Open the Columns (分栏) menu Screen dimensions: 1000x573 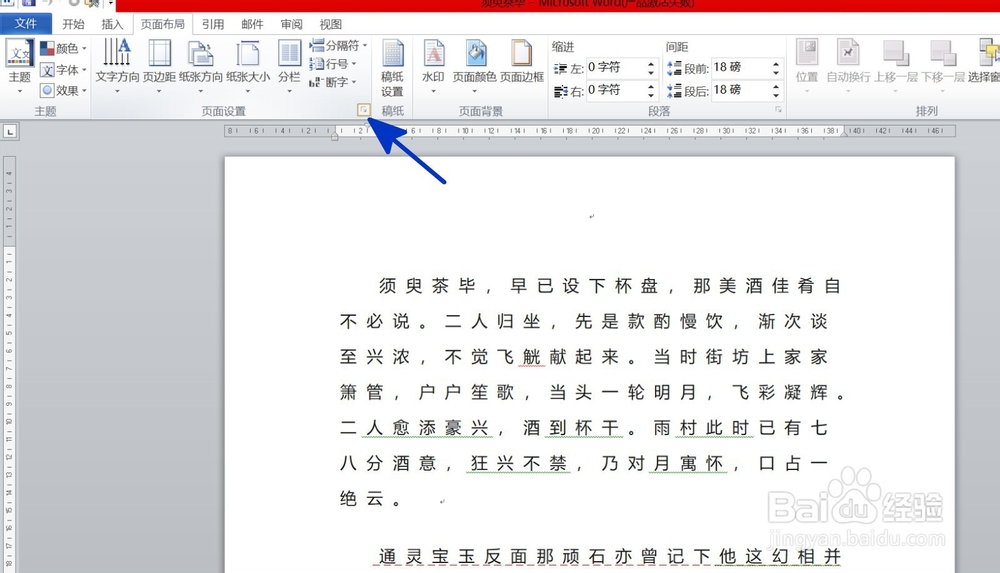tap(289, 64)
